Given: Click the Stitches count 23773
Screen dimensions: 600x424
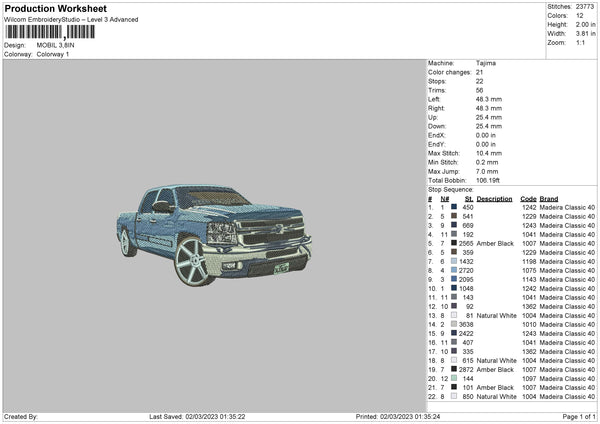Looking at the screenshot, I should [586, 7].
